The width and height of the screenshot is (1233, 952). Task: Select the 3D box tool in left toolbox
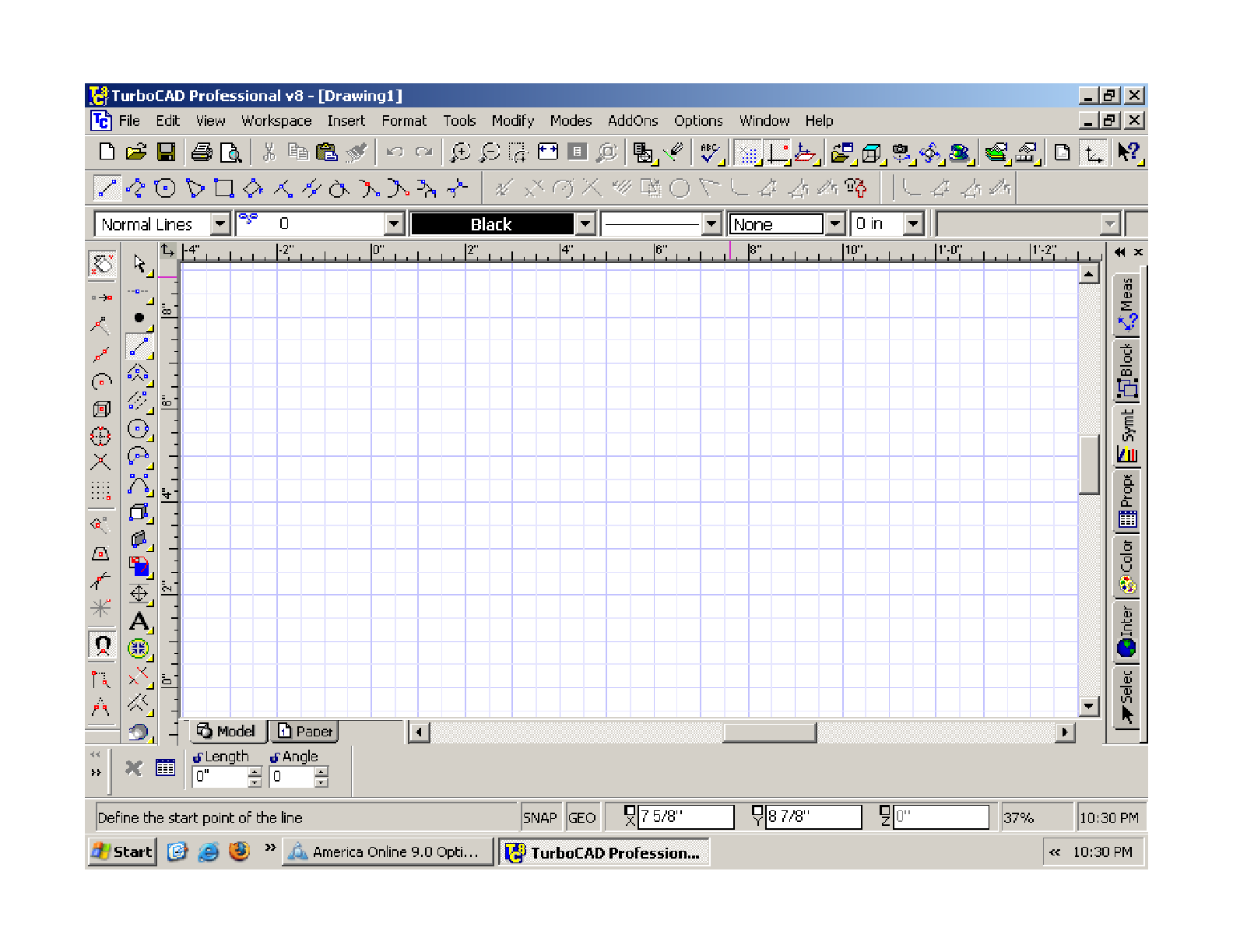[x=139, y=512]
